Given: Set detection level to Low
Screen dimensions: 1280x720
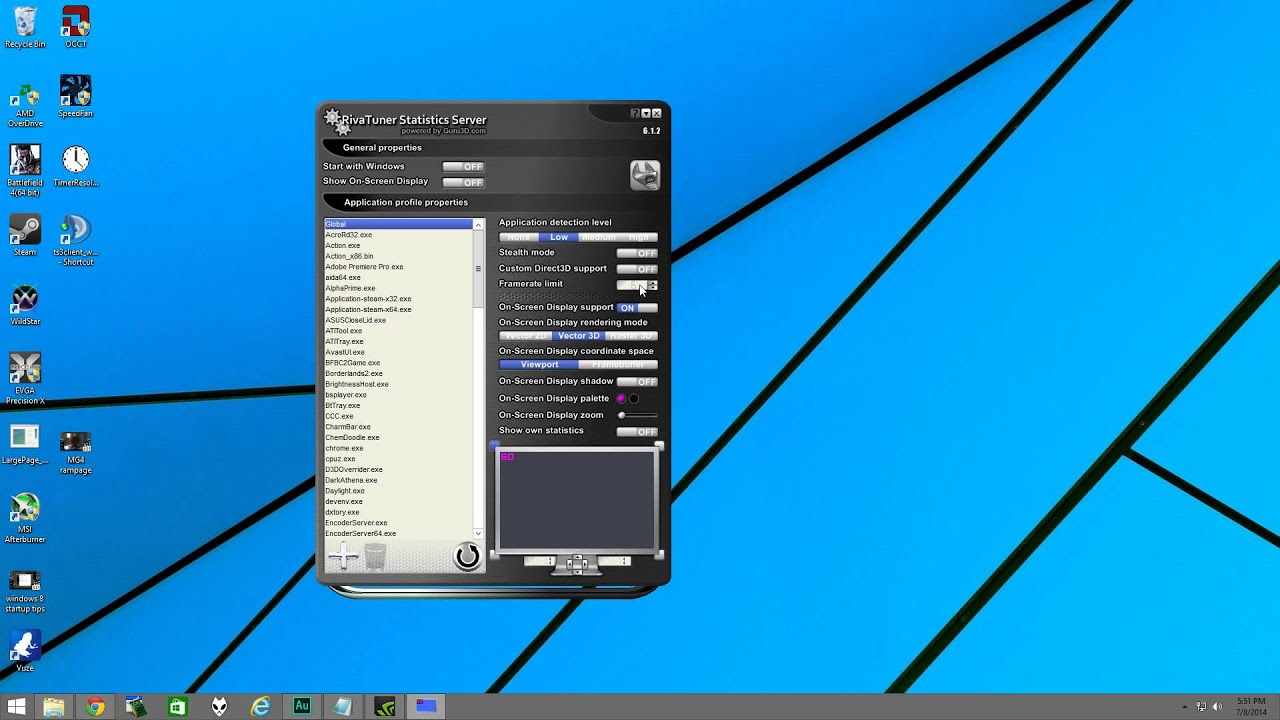Looking at the screenshot, I should tap(559, 237).
